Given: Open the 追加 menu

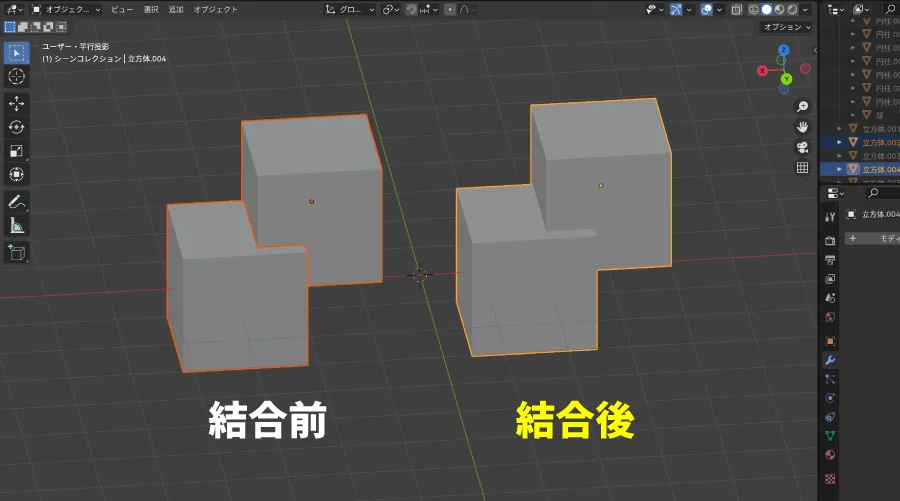Looking at the screenshot, I should point(176,9).
